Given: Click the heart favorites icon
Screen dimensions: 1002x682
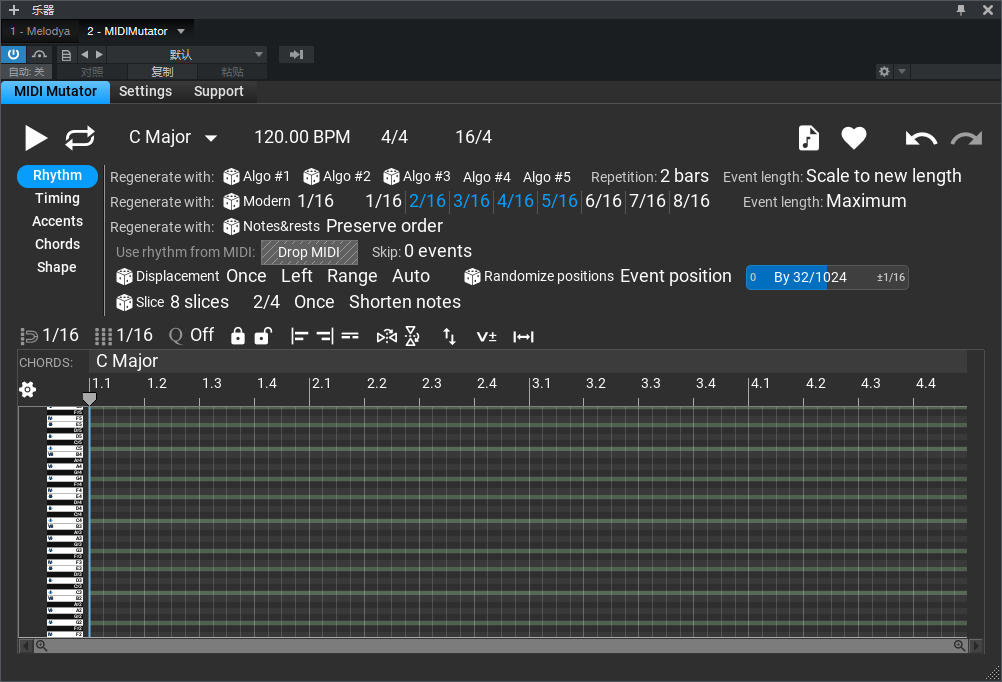Looking at the screenshot, I should [x=854, y=137].
